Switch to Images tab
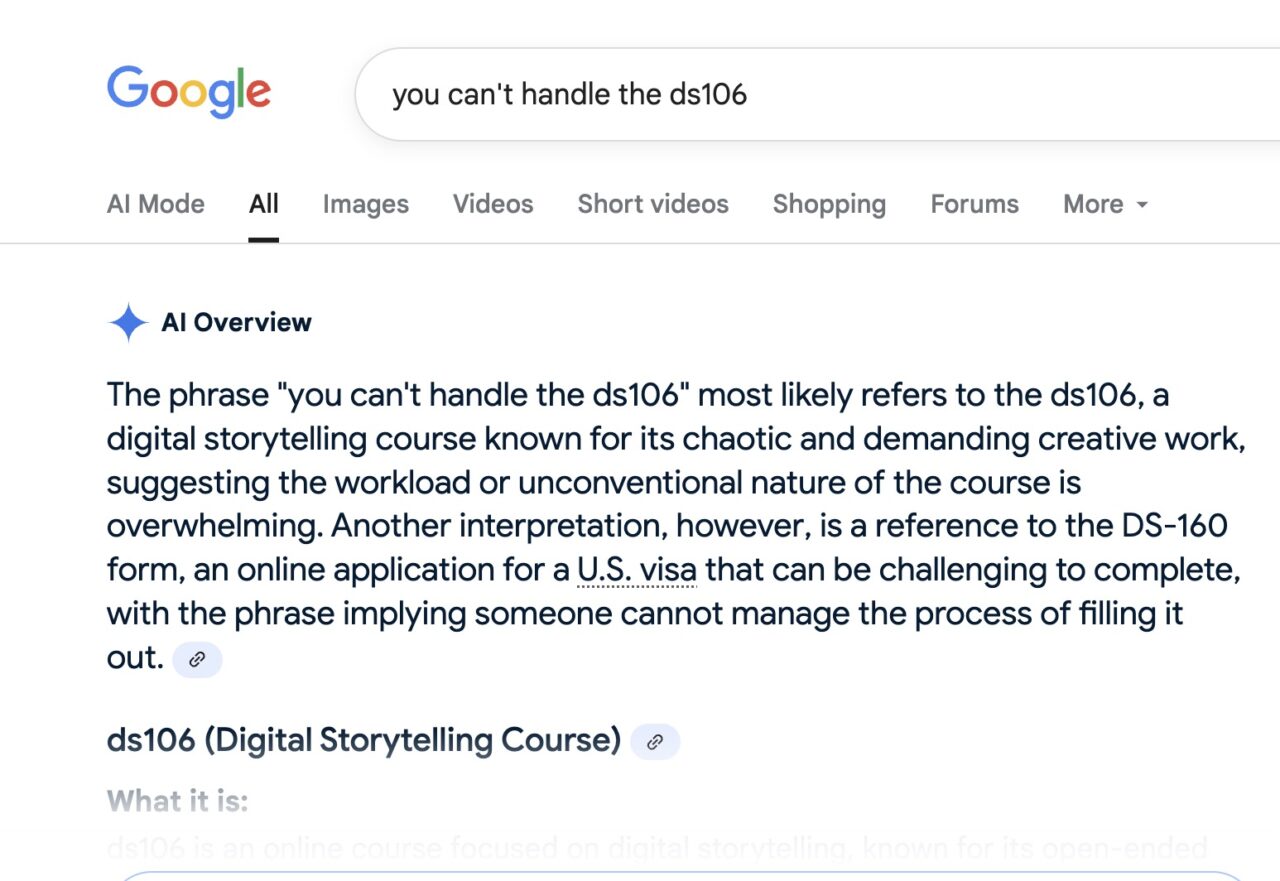This screenshot has width=1280, height=881. point(366,204)
